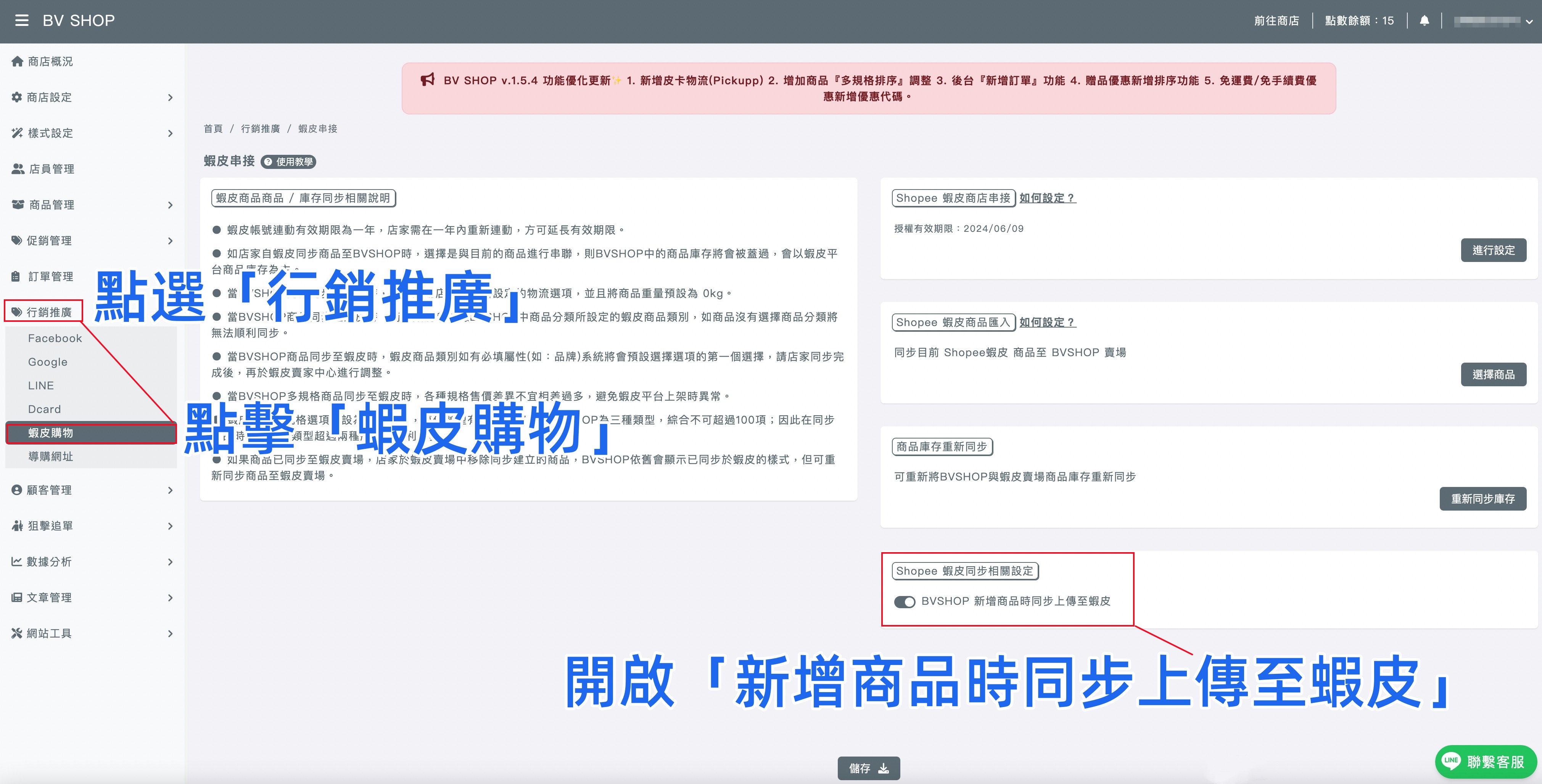Click 首頁 in the breadcrumb
The width and height of the screenshot is (1542, 784).
point(213,129)
